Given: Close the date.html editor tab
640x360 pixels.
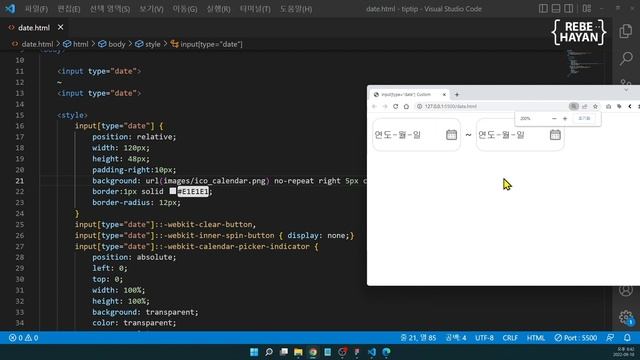Looking at the screenshot, I should [x=60, y=27].
